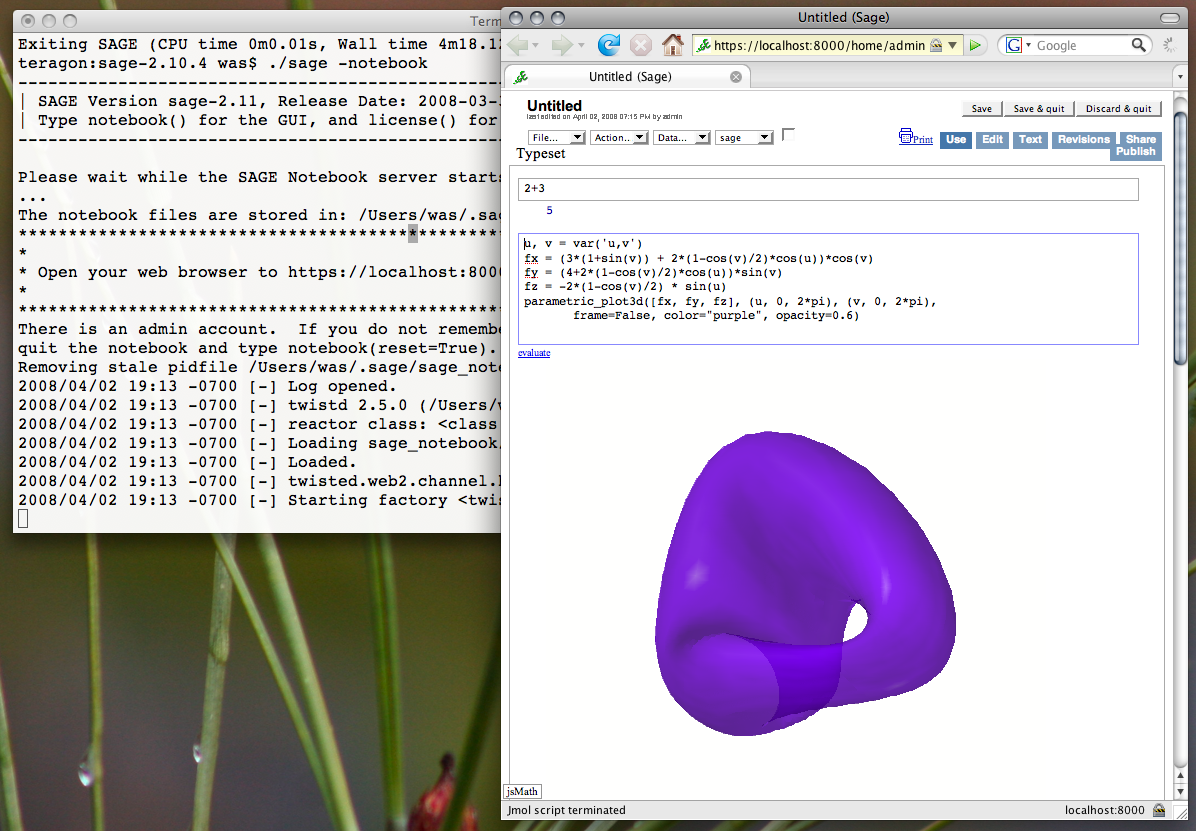Open the Data... dropdown menu

[x=681, y=137]
